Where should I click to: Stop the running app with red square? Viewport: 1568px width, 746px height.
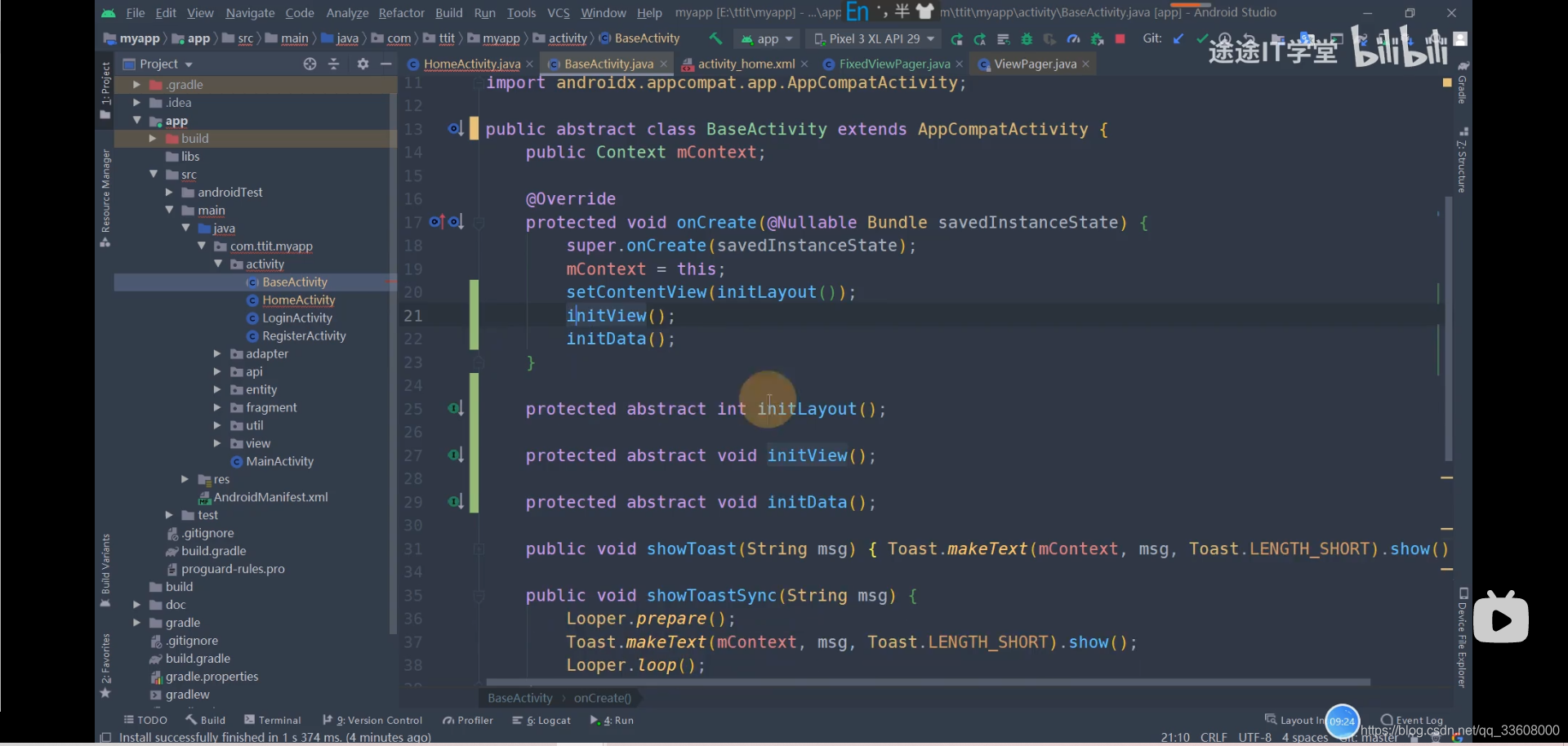click(x=1120, y=38)
